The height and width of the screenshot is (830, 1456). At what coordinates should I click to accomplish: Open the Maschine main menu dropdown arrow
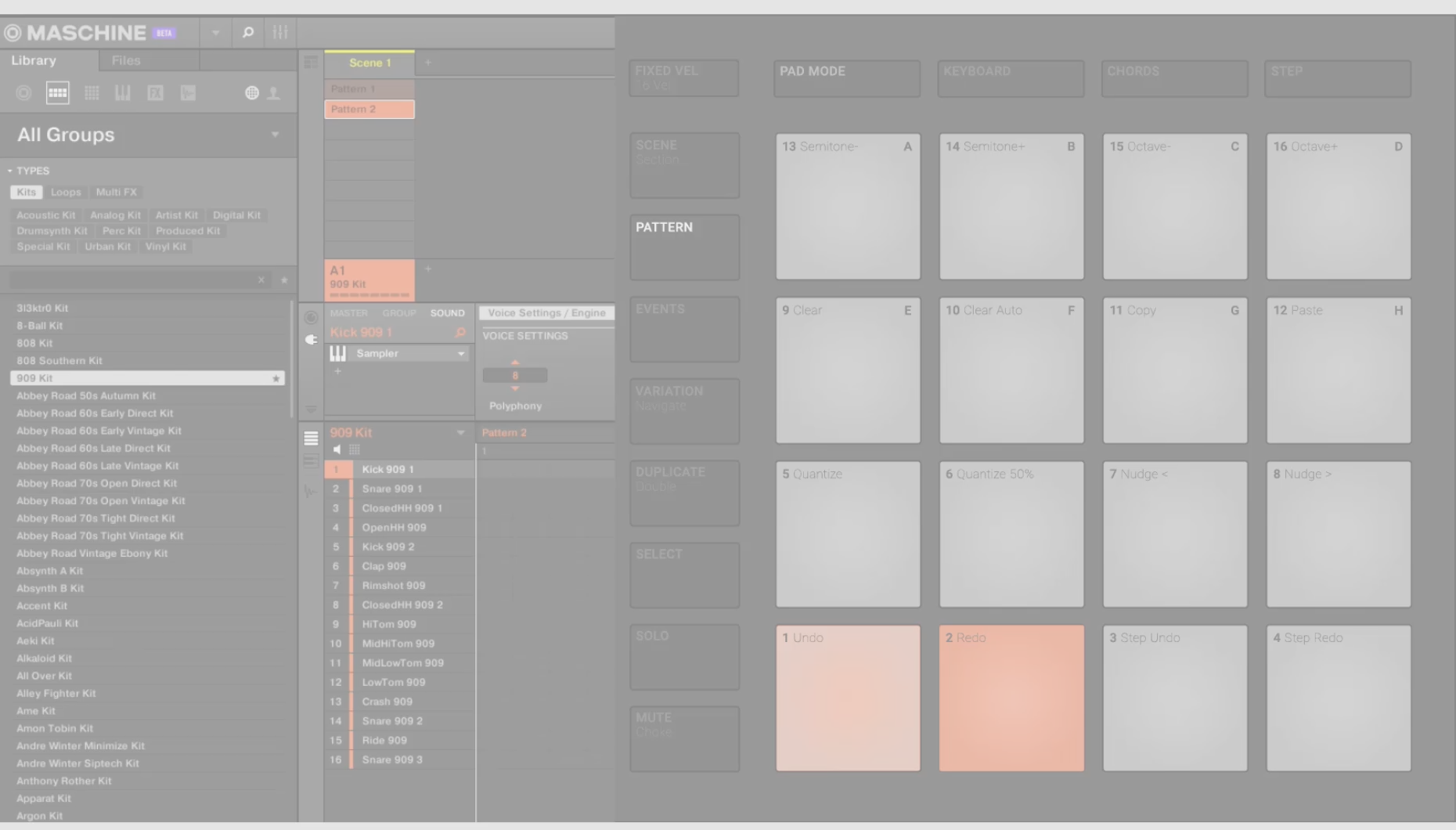point(215,33)
